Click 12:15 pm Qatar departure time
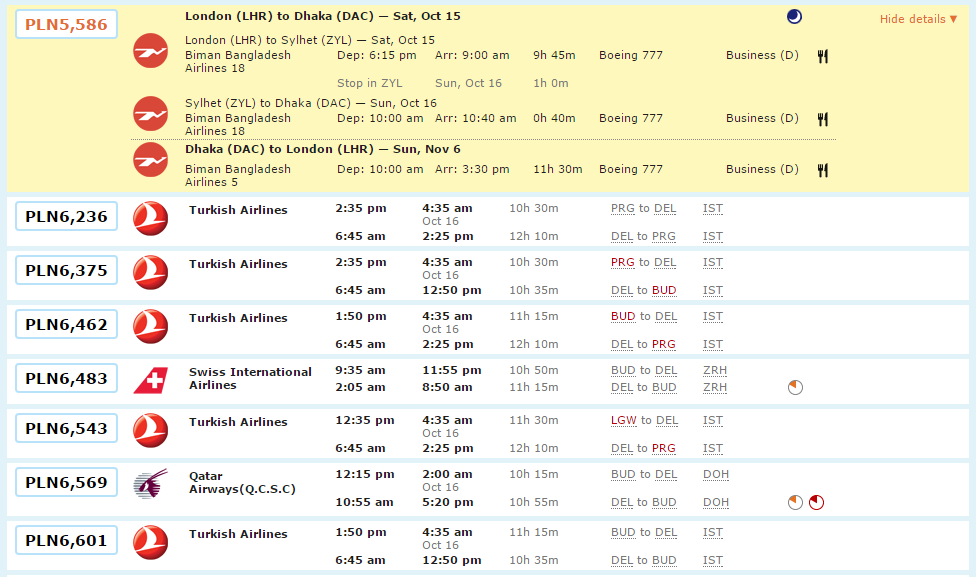This screenshot has height=577, width=976. [x=365, y=474]
